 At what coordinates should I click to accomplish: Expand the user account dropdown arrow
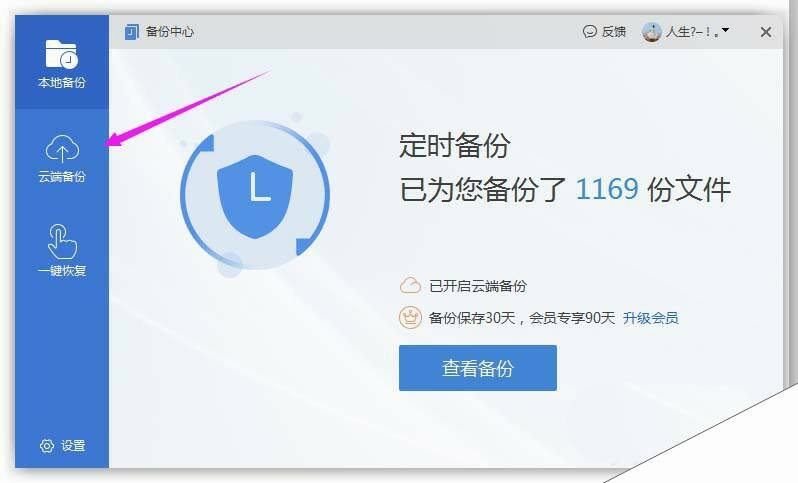click(x=726, y=31)
